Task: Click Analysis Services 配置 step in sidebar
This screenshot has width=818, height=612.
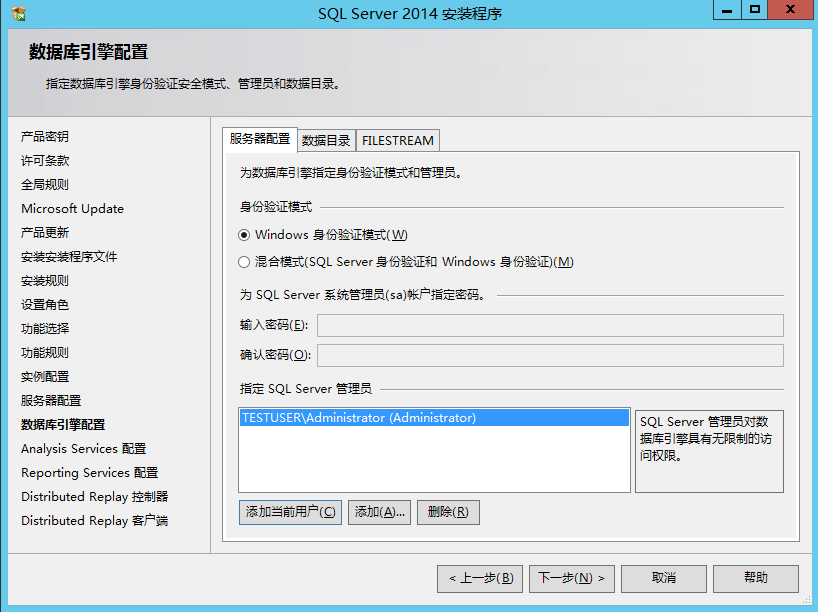Action: (x=83, y=449)
